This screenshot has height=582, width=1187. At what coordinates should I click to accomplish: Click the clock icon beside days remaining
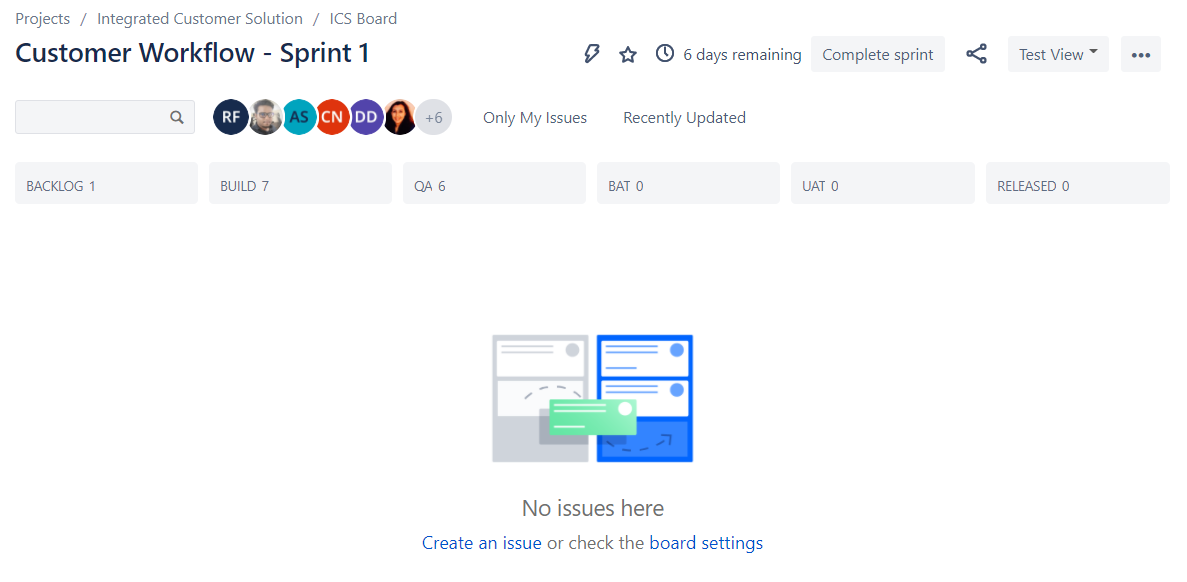click(665, 54)
